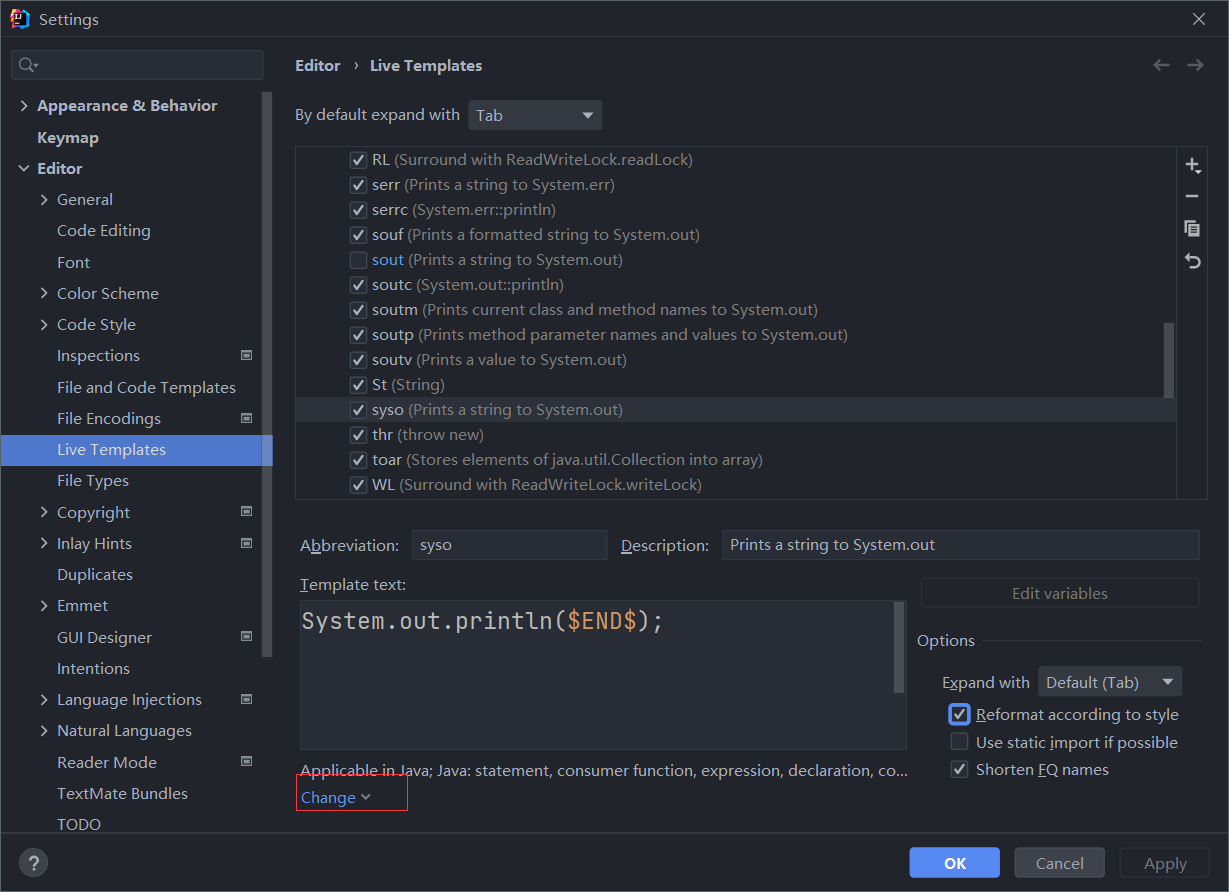Viewport: 1229px width, 892px height.
Task: Uncheck Shorten FQ names
Action: coord(959,770)
